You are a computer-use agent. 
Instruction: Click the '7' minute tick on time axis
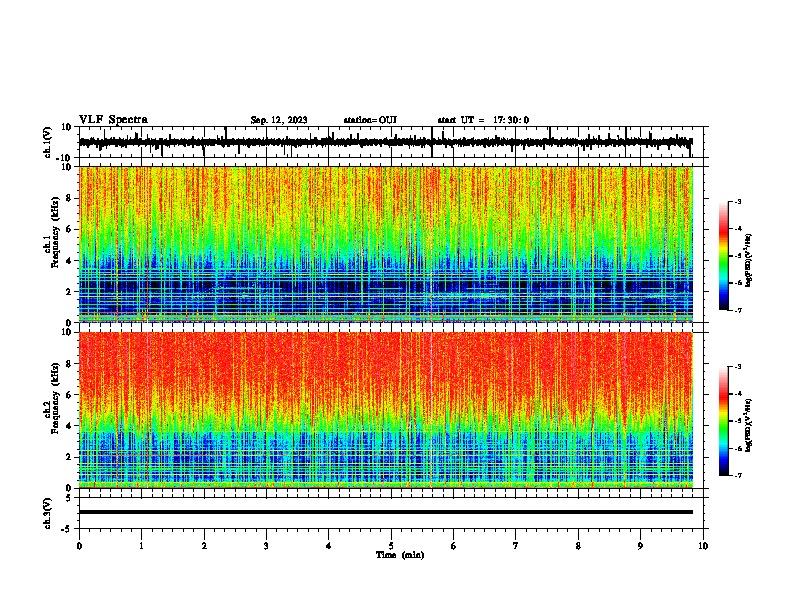tap(516, 546)
